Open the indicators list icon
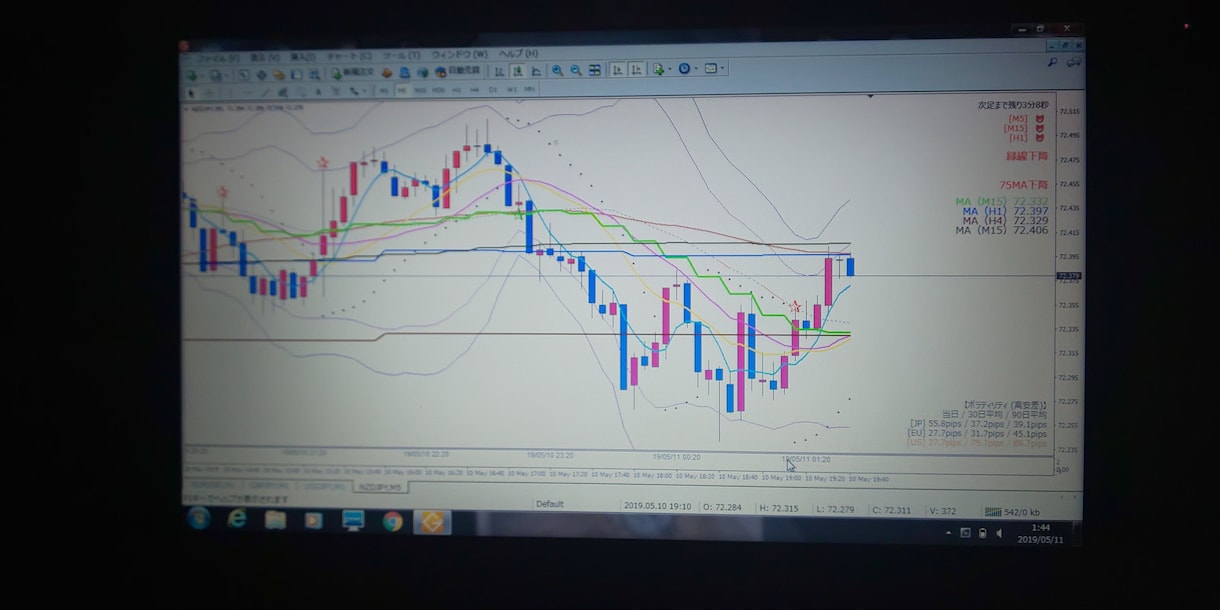The width and height of the screenshot is (1220, 610). (x=658, y=69)
